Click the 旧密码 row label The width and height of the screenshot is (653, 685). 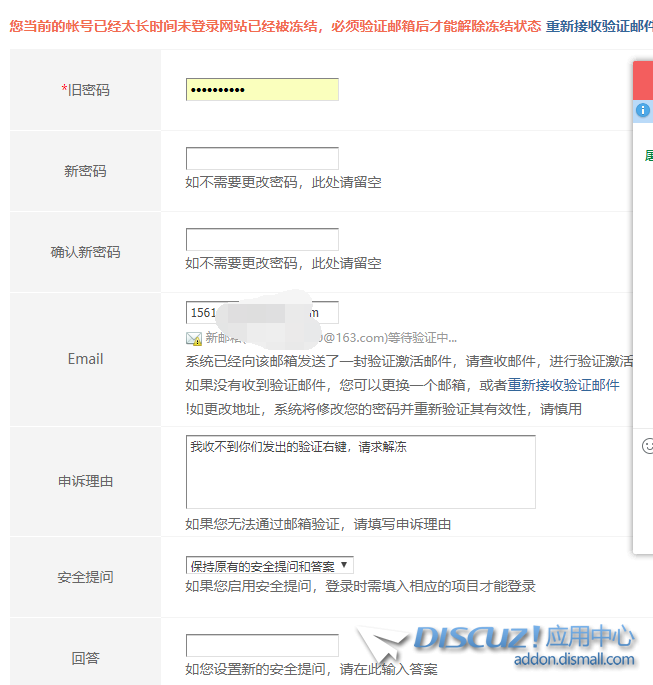point(85,90)
